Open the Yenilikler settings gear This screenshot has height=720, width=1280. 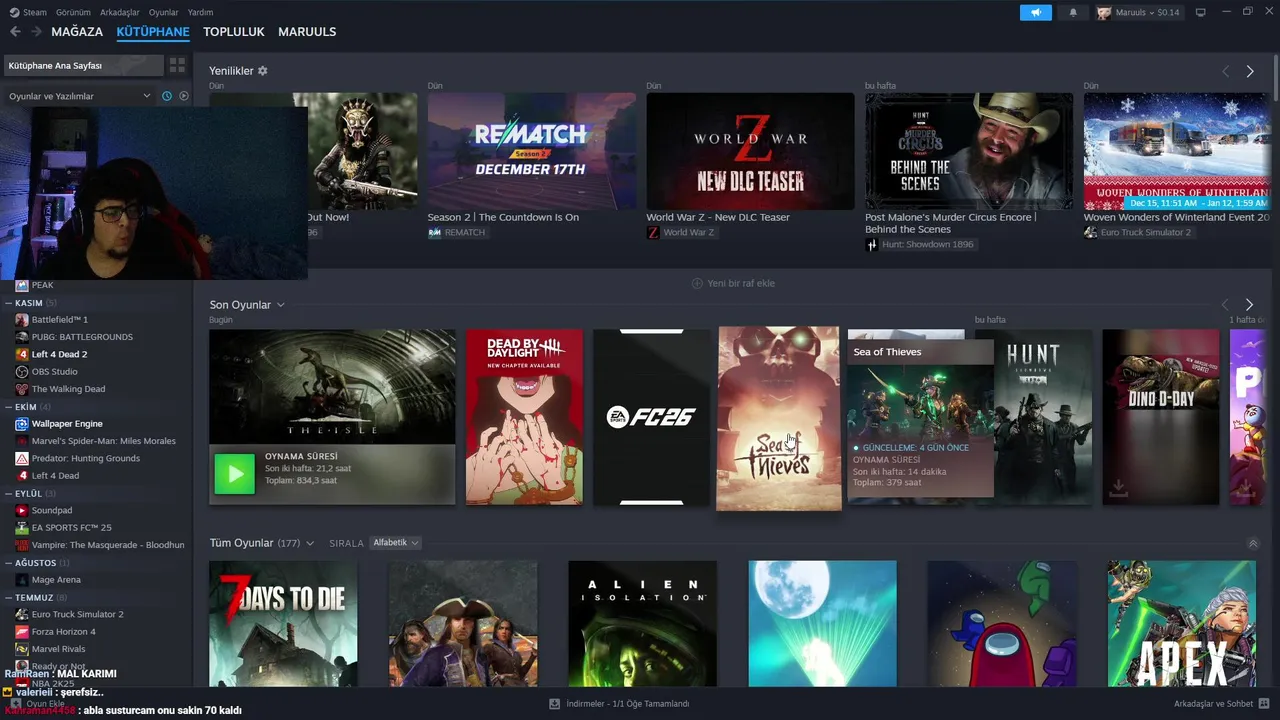click(263, 71)
